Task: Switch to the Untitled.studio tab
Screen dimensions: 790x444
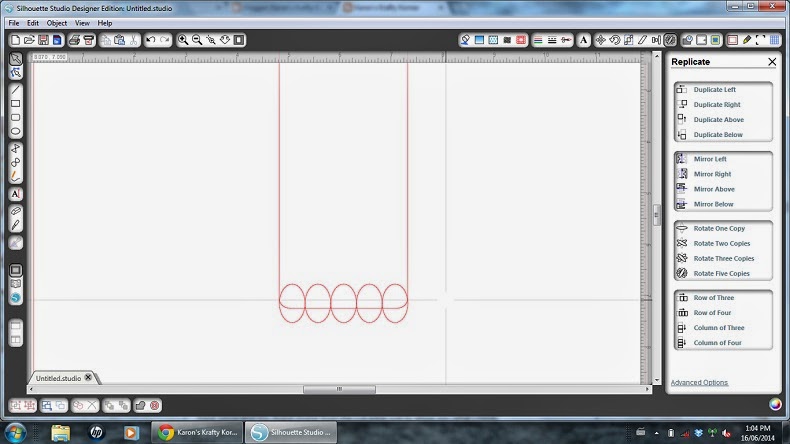Action: tap(58, 378)
